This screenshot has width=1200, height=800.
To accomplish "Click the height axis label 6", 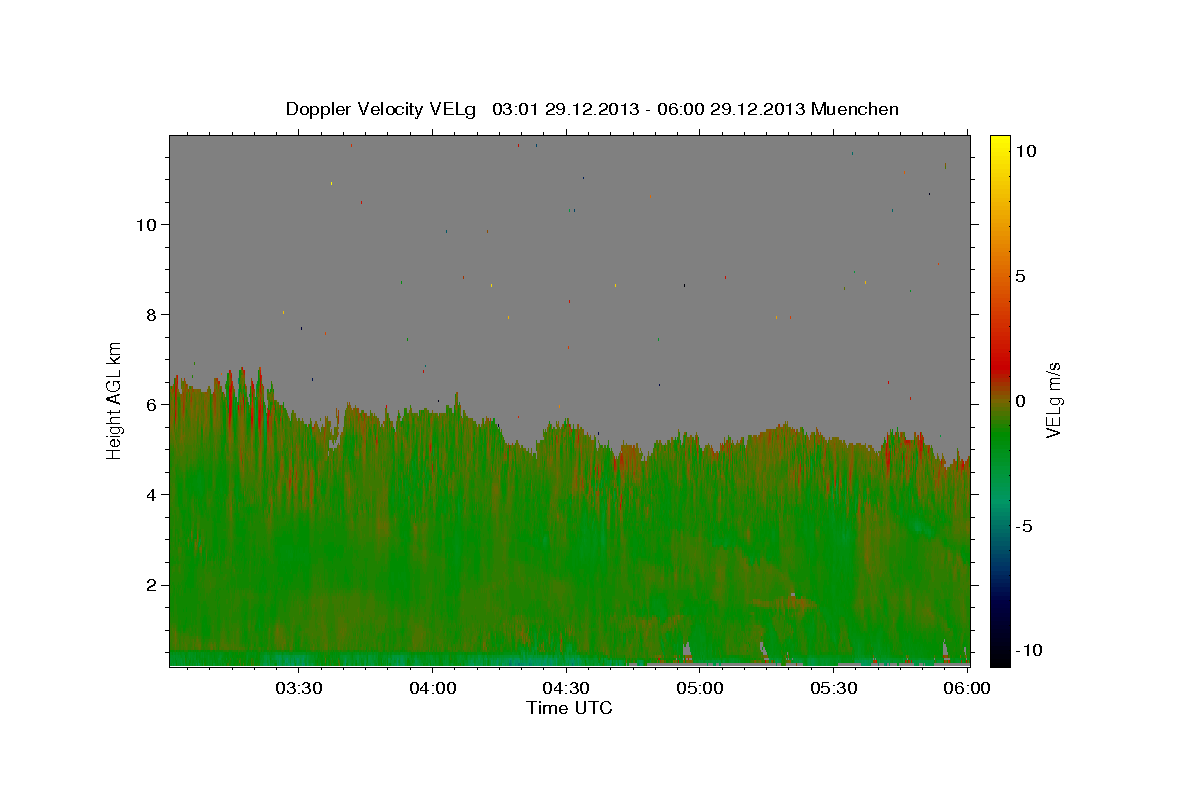I will (x=150, y=404).
